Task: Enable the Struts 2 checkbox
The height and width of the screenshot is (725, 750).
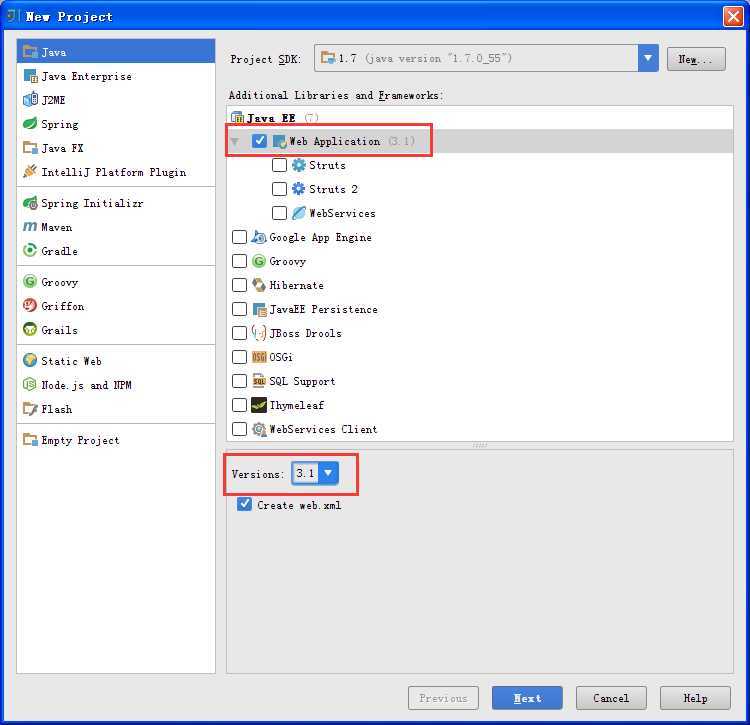Action: (x=279, y=189)
